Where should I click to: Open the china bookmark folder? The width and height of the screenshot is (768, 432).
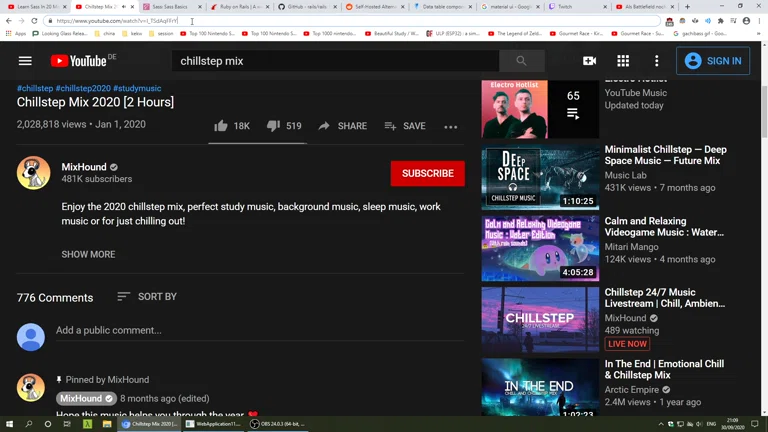105,34
